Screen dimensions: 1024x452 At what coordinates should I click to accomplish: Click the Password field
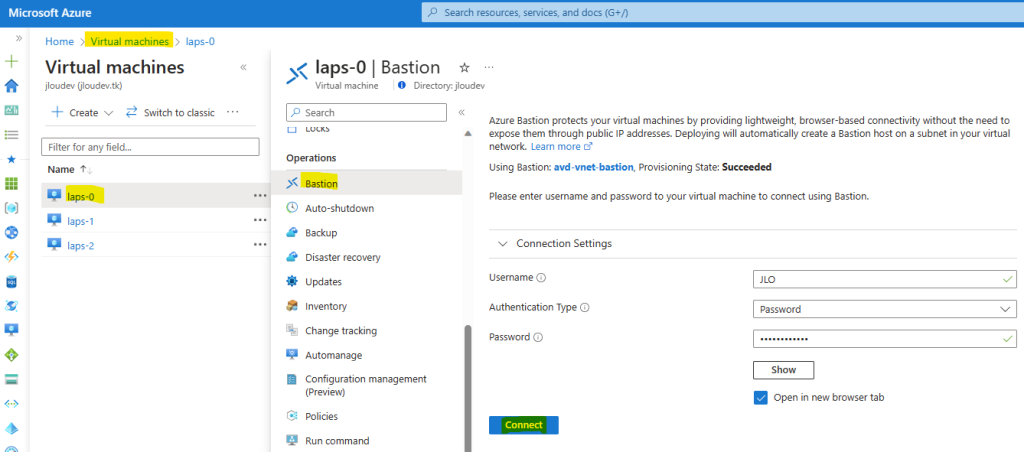click(884, 339)
